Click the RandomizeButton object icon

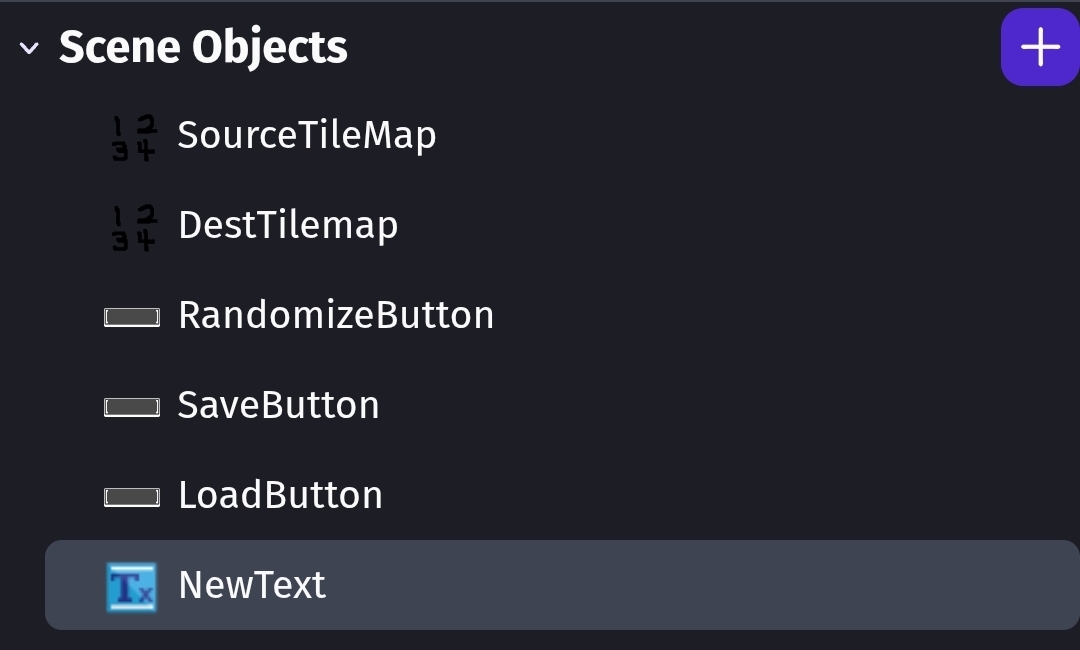pos(132,317)
